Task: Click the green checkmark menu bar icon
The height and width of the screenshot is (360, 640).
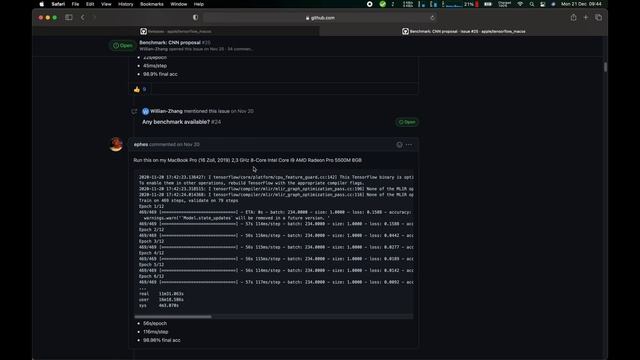Action: [x=382, y=4]
